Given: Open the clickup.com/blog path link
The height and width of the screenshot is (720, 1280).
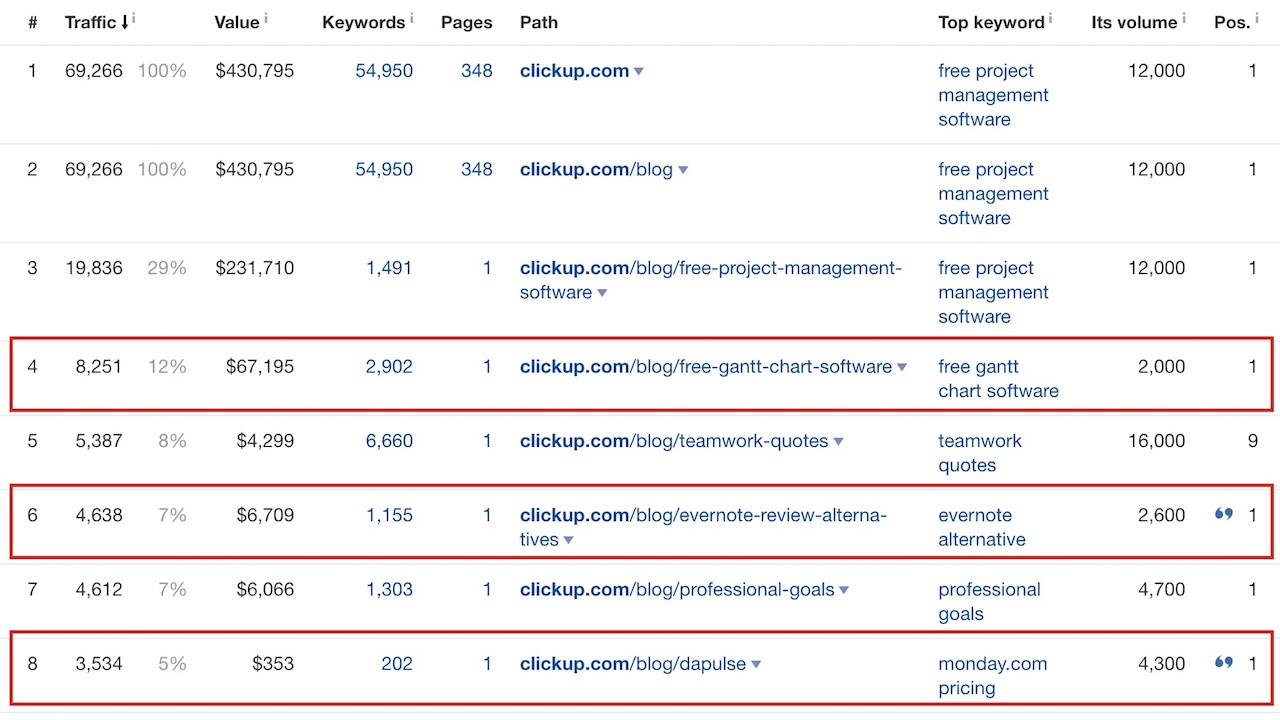Looking at the screenshot, I should point(596,169).
